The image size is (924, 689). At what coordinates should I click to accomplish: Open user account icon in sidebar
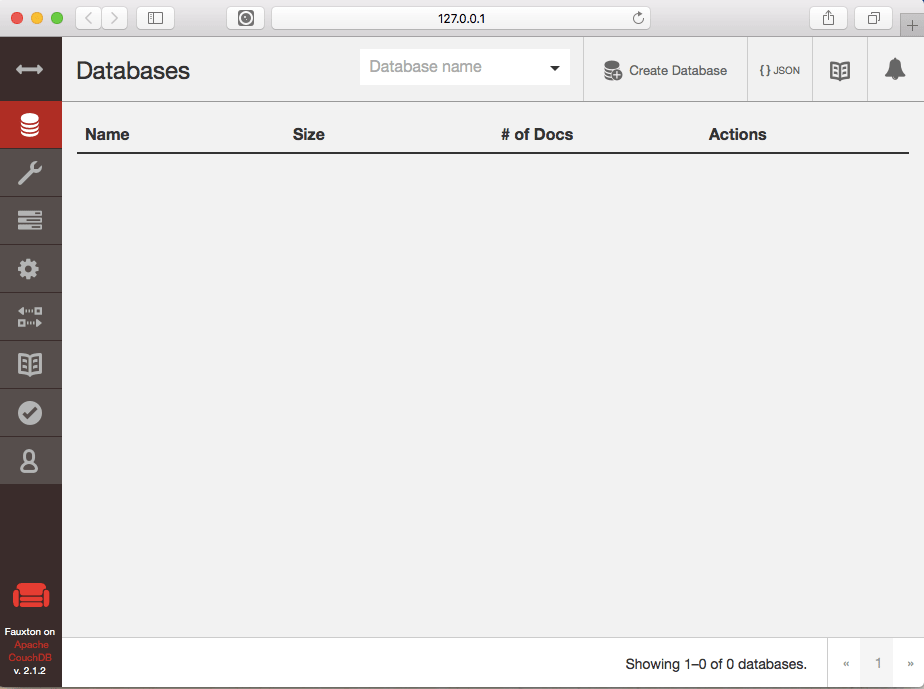tap(30, 461)
